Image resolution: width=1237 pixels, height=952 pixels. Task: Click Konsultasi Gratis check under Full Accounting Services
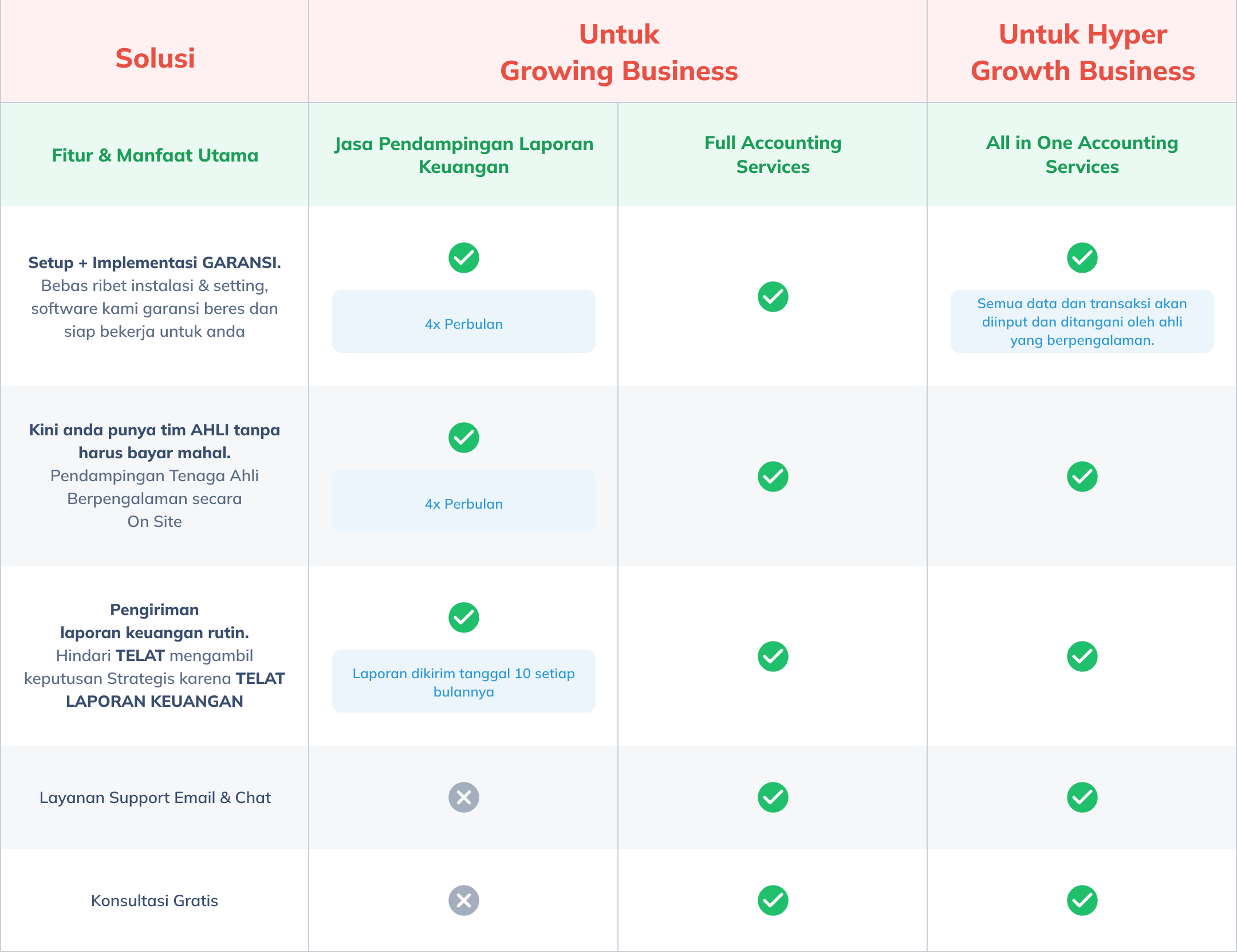coord(773,900)
